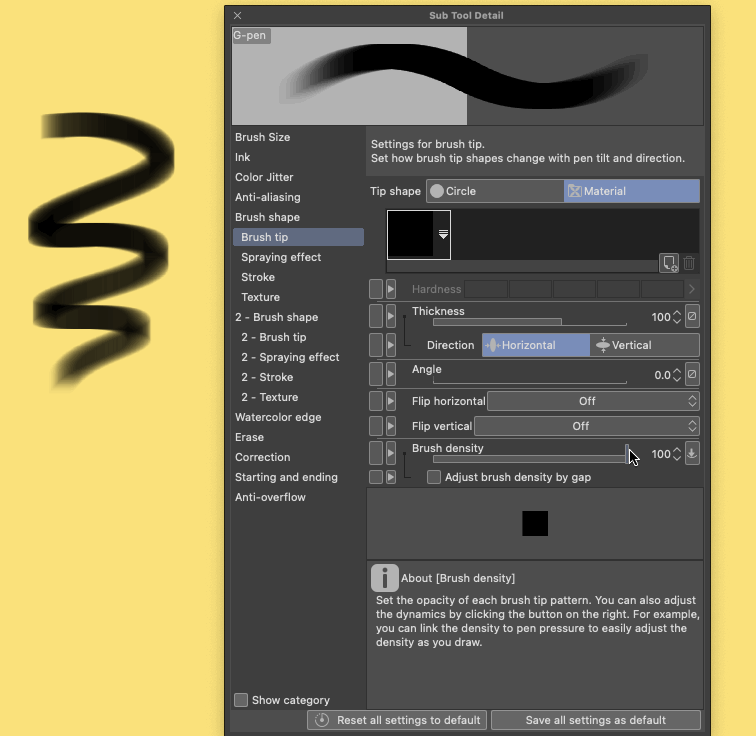This screenshot has width=756, height=736.
Task: Click the Brush density value stepper arrows
Action: pyautogui.click(x=677, y=454)
